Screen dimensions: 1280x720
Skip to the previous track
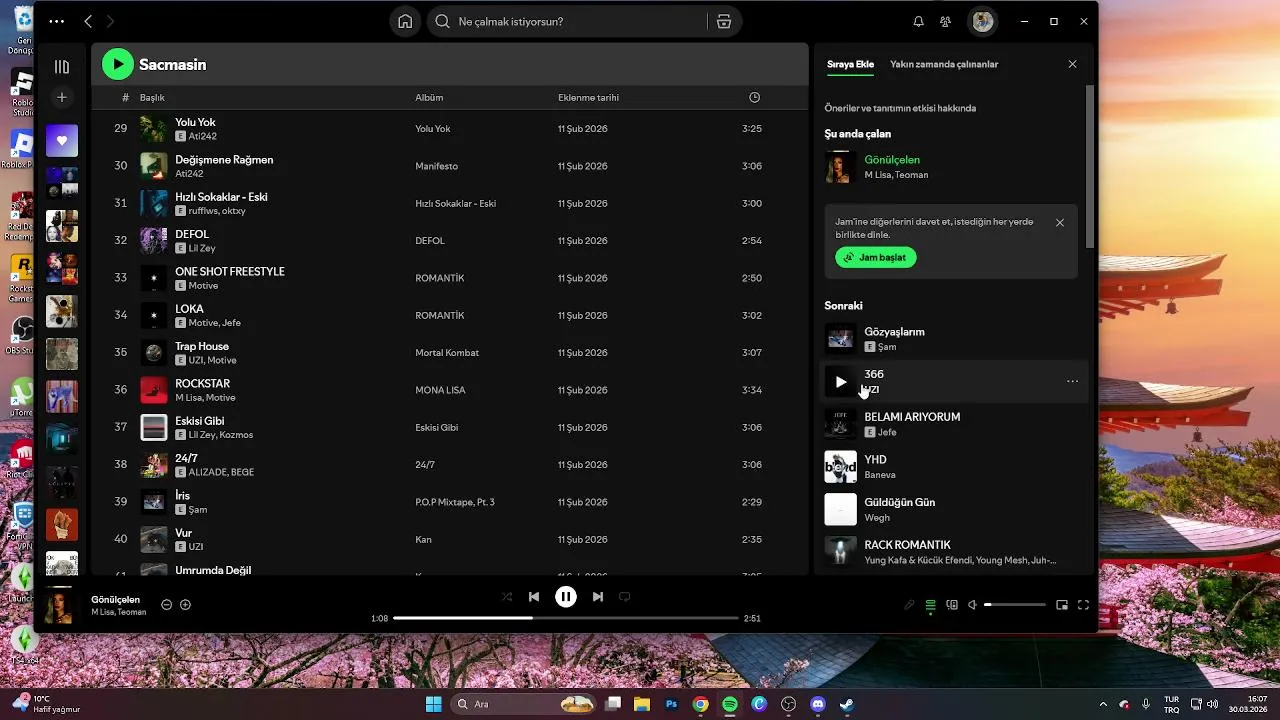tap(534, 597)
